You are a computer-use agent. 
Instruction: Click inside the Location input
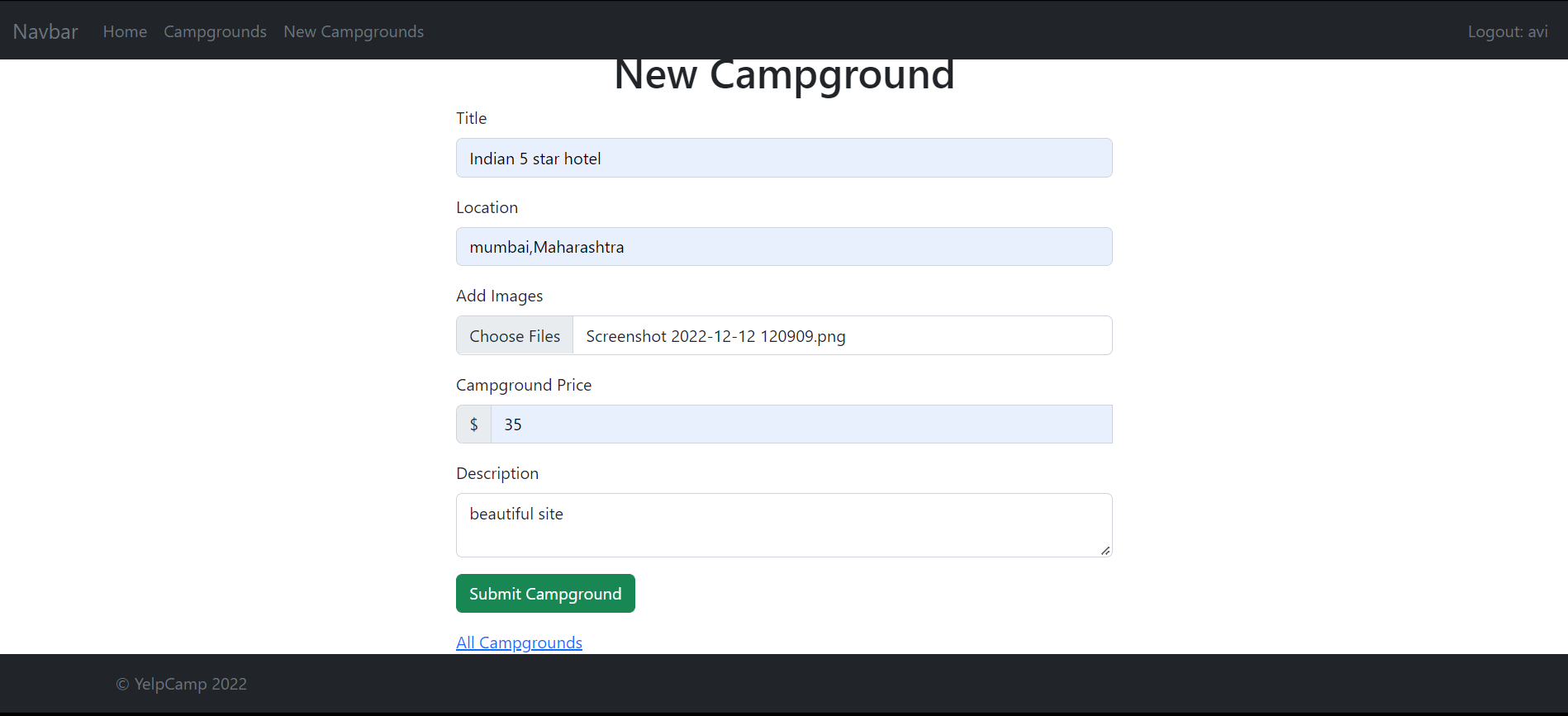pyautogui.click(x=783, y=246)
